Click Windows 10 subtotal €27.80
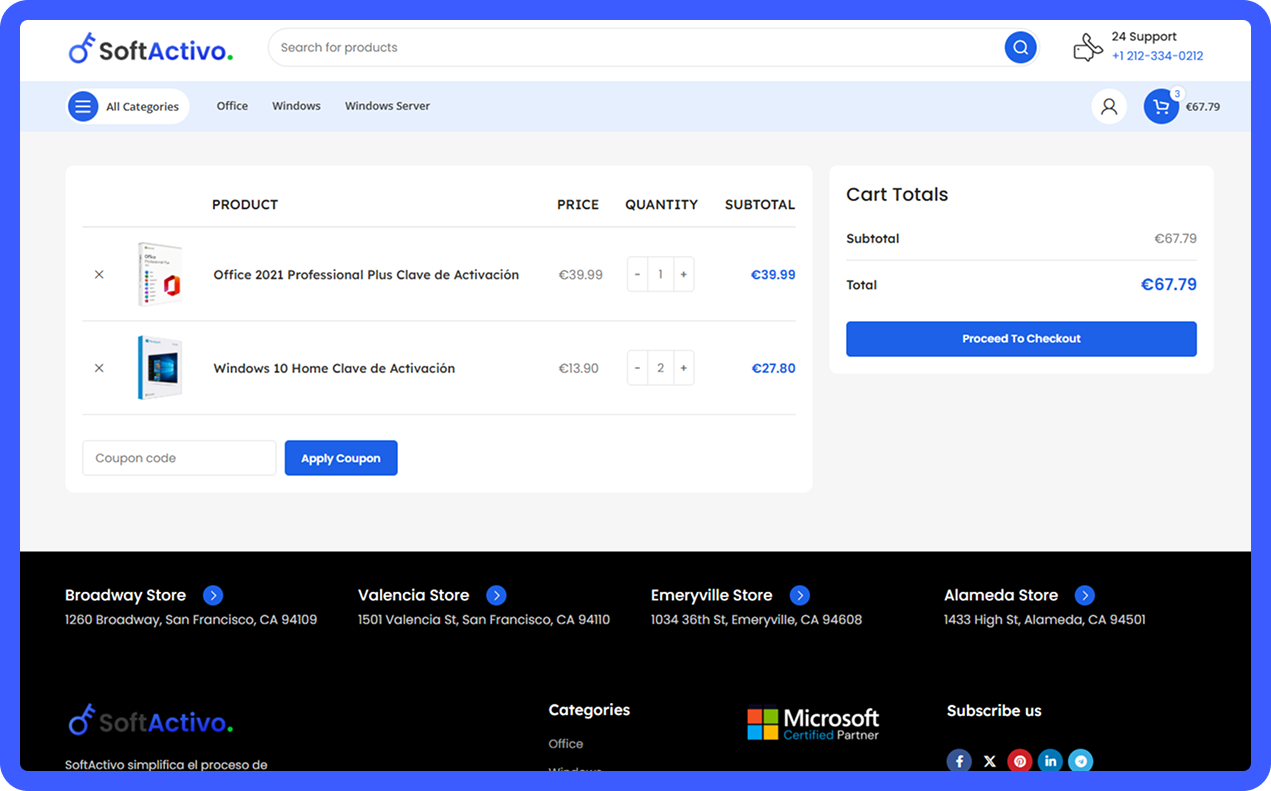The height and width of the screenshot is (791, 1271). click(773, 368)
